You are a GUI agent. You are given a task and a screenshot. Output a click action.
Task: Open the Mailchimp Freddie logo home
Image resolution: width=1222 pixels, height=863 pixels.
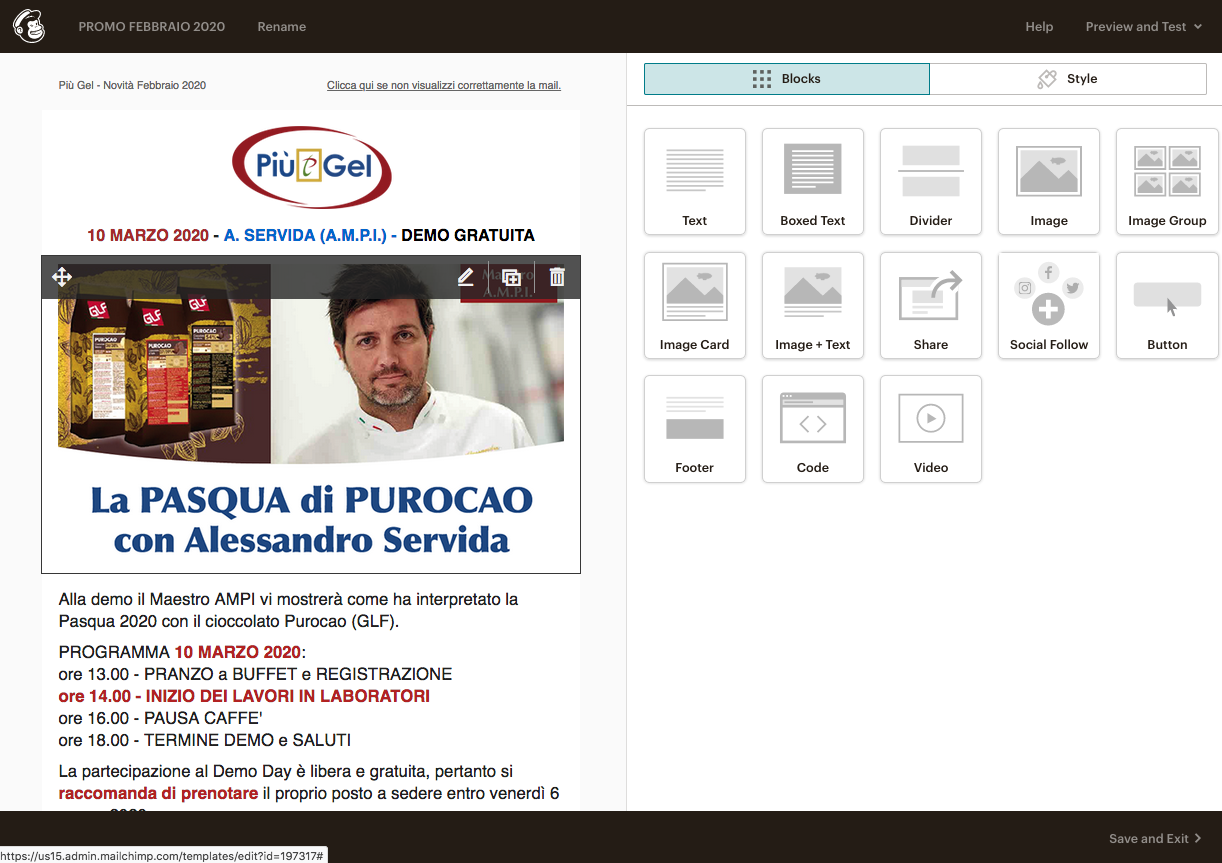coord(29,27)
